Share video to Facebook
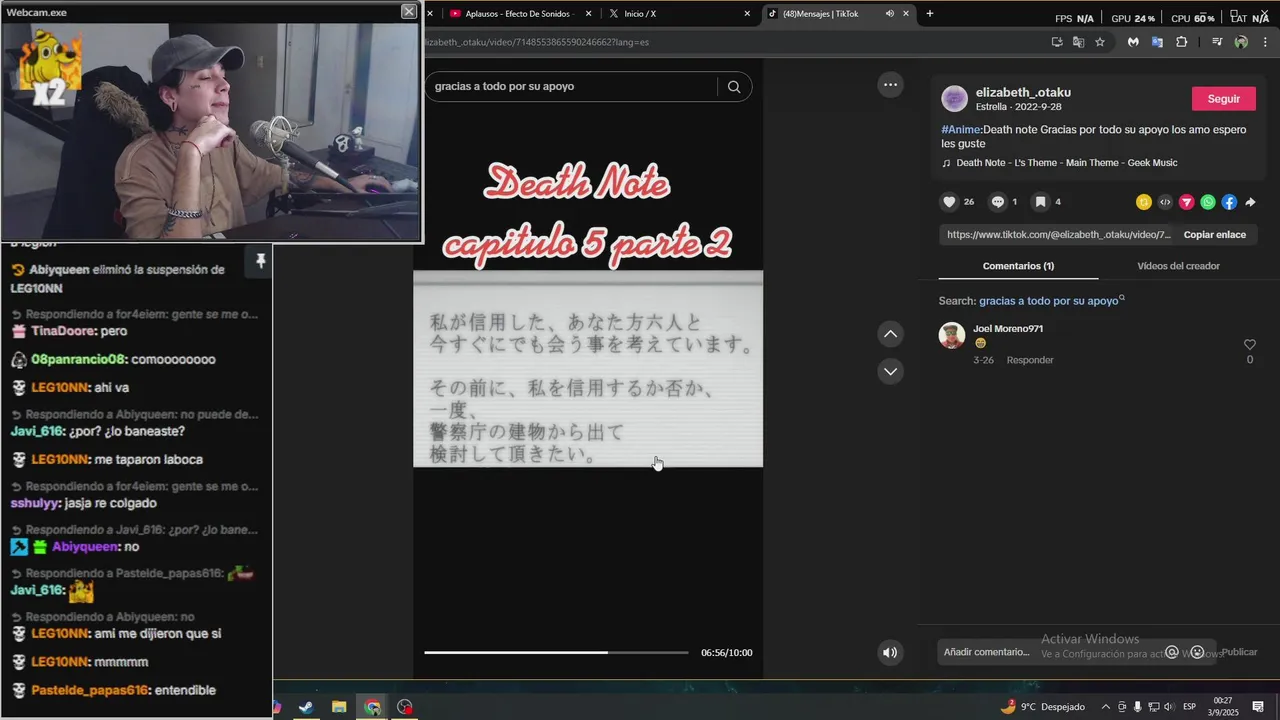 (x=1229, y=202)
